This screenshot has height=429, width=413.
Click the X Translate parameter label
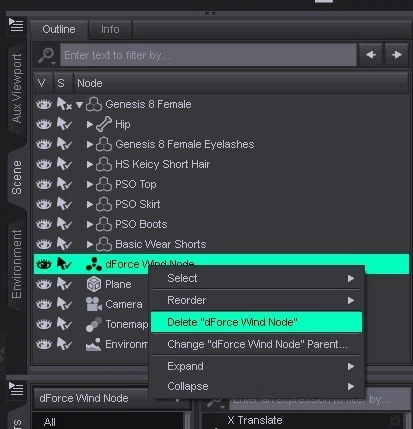[255, 420]
